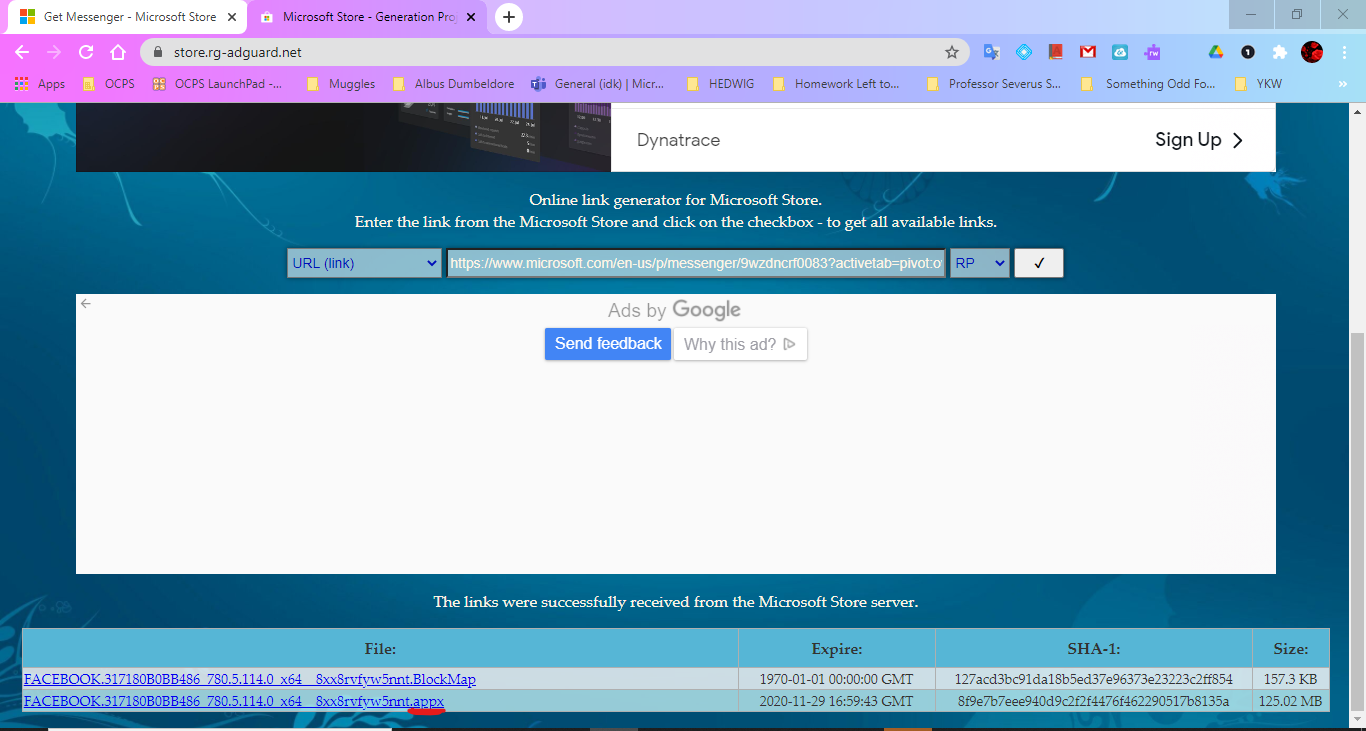This screenshot has height=731, width=1366.
Task: Open the OCPS LaunchPad bookmark
Action: (218, 84)
